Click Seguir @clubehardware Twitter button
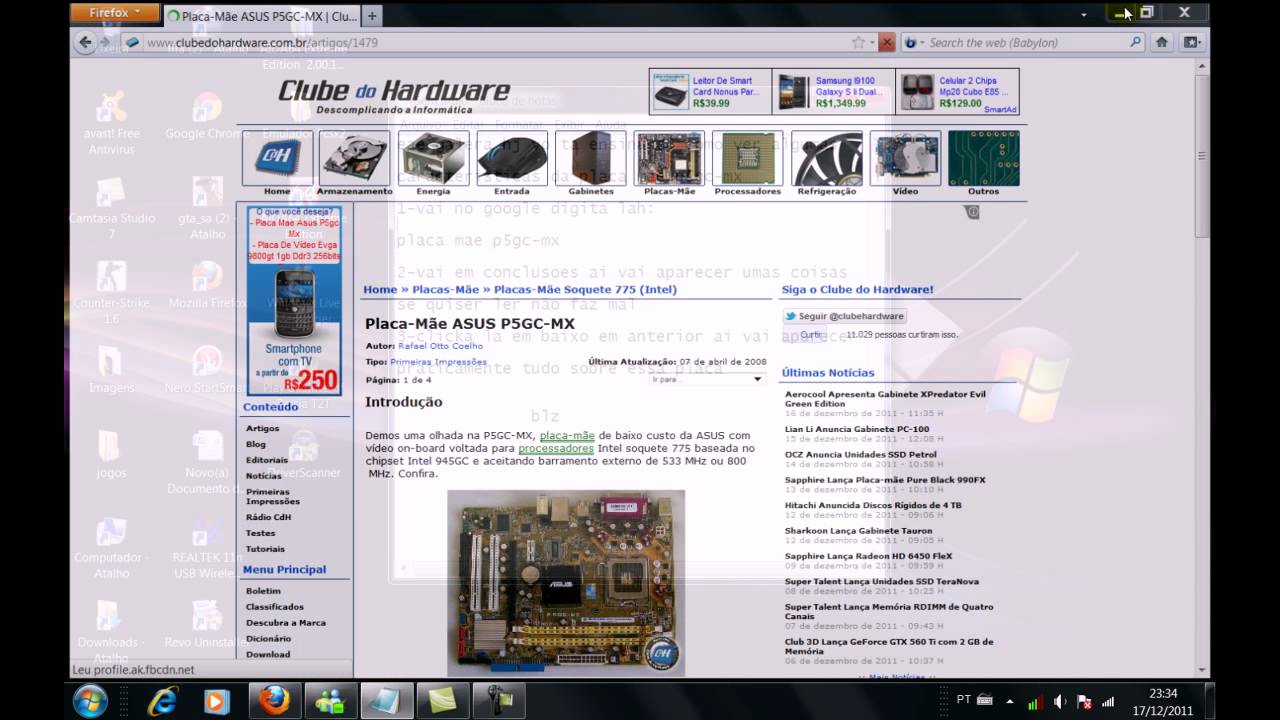Screen dimensions: 1280x720 tap(844, 316)
